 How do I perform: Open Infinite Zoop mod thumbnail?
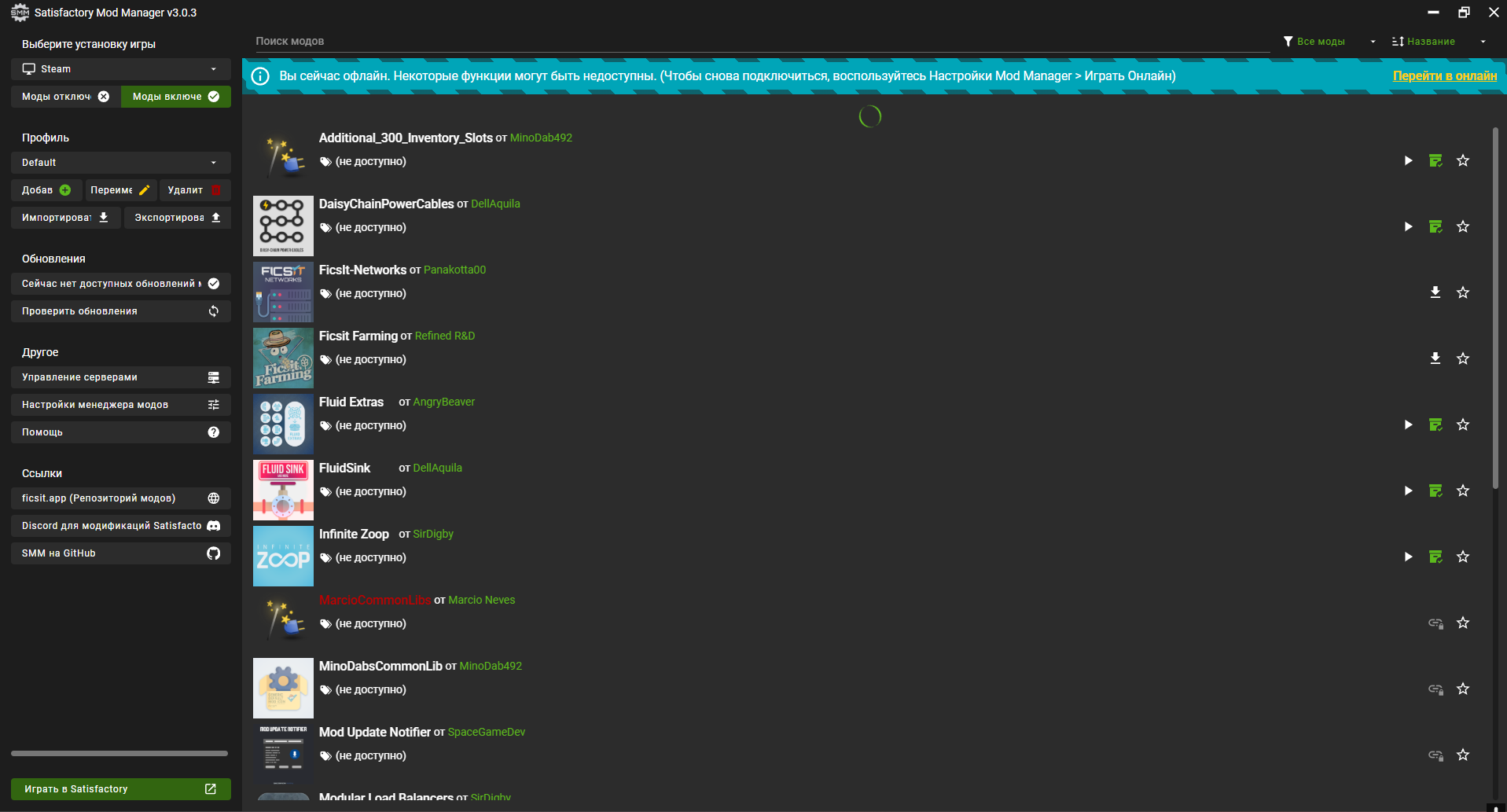283,557
